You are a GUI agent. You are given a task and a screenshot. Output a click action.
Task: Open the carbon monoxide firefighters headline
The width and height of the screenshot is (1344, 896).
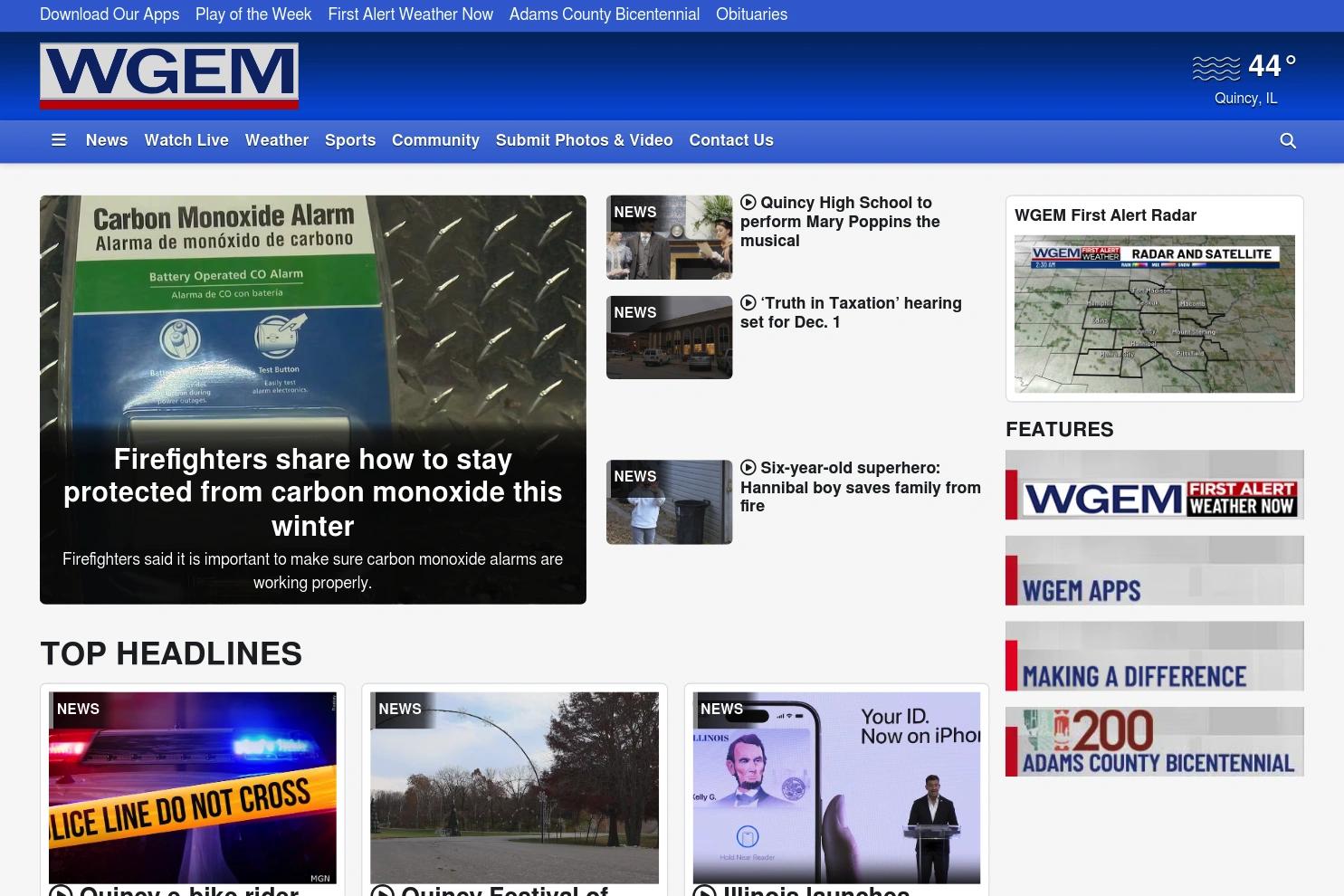point(313,492)
